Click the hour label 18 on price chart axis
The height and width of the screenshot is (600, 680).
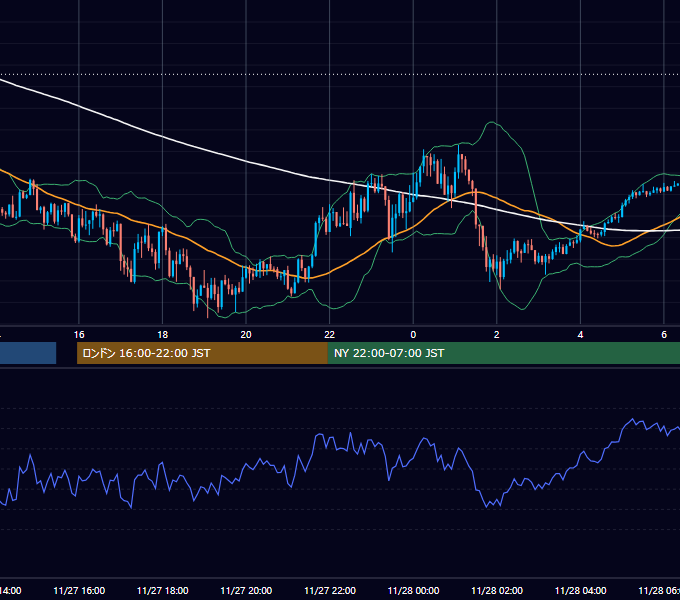162,335
